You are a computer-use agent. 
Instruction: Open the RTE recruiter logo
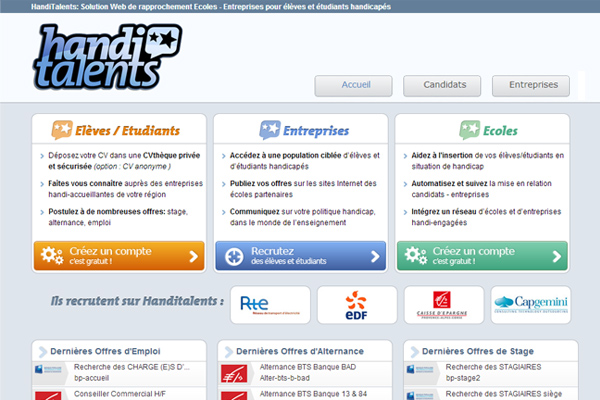click(x=270, y=305)
